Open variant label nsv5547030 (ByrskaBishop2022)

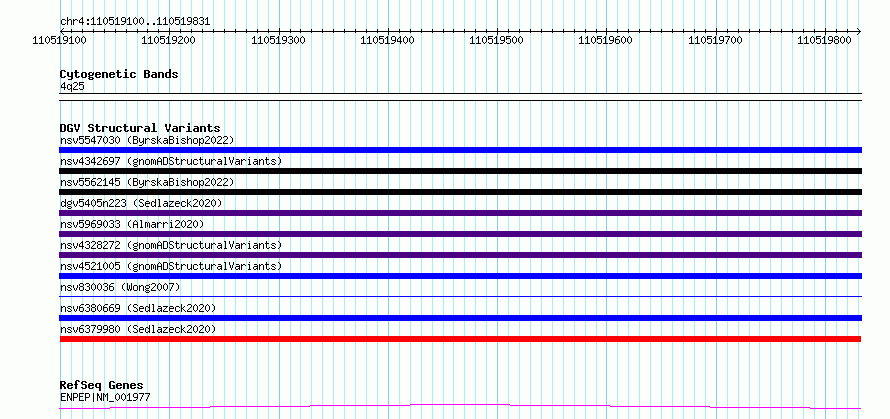pos(147,140)
